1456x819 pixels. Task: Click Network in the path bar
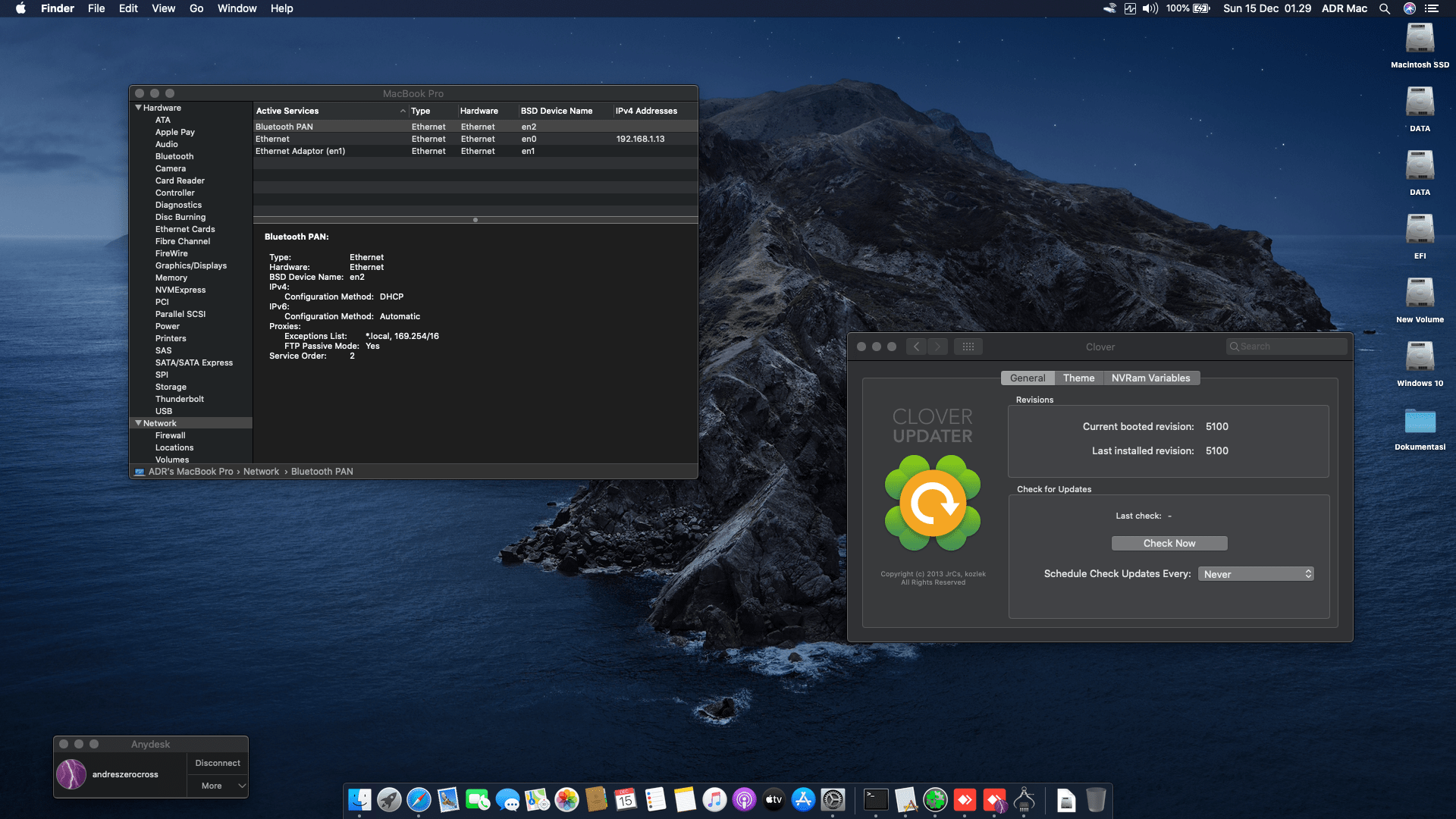tap(261, 471)
